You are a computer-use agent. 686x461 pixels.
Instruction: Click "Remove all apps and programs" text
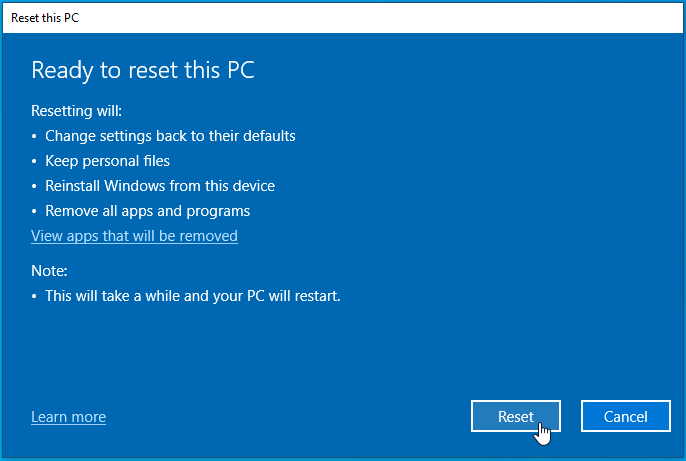pyautogui.click(x=147, y=211)
